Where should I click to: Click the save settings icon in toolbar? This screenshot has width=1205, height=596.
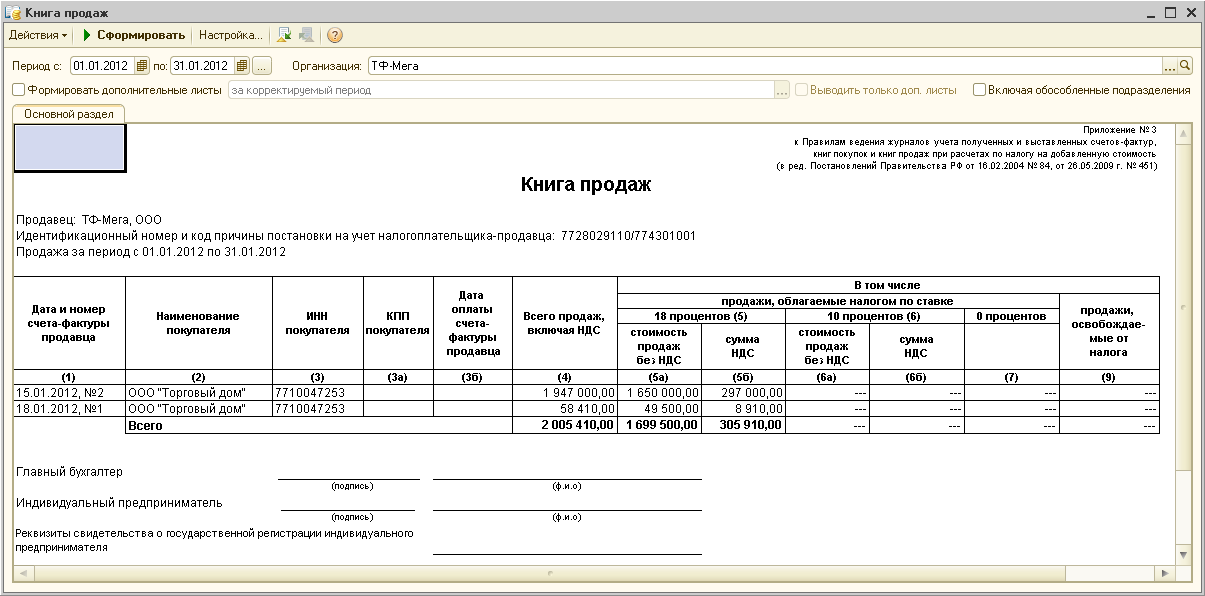[x=285, y=35]
